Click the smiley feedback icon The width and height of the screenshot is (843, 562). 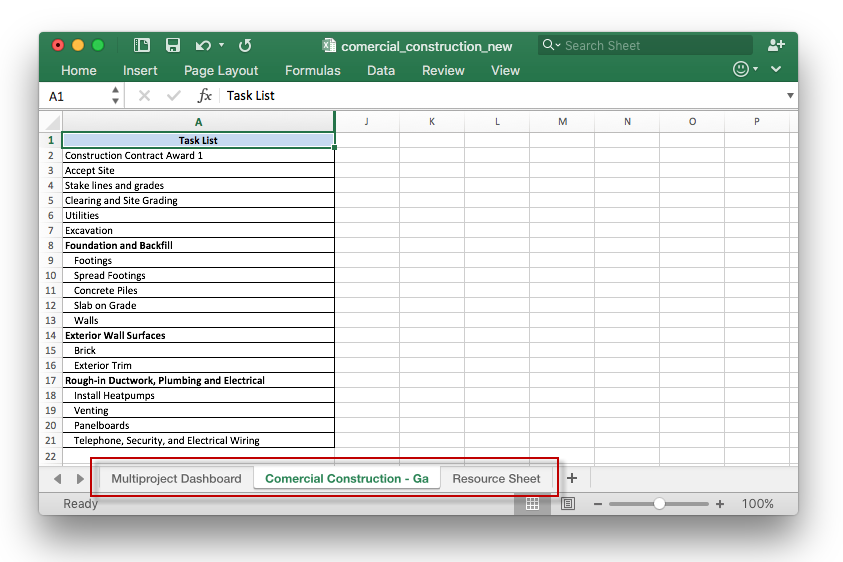[x=741, y=69]
